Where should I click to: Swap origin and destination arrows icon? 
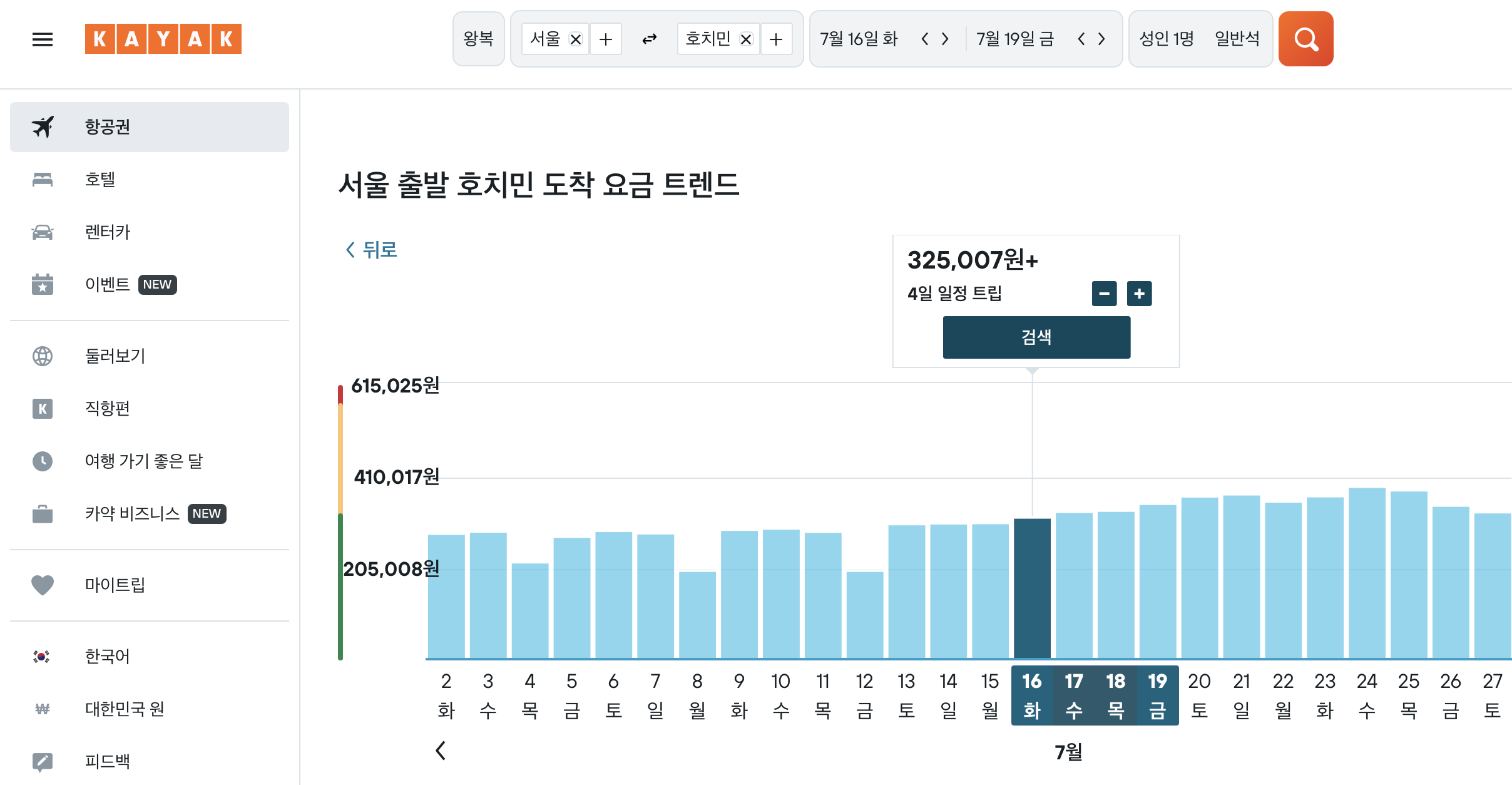pyautogui.click(x=649, y=39)
